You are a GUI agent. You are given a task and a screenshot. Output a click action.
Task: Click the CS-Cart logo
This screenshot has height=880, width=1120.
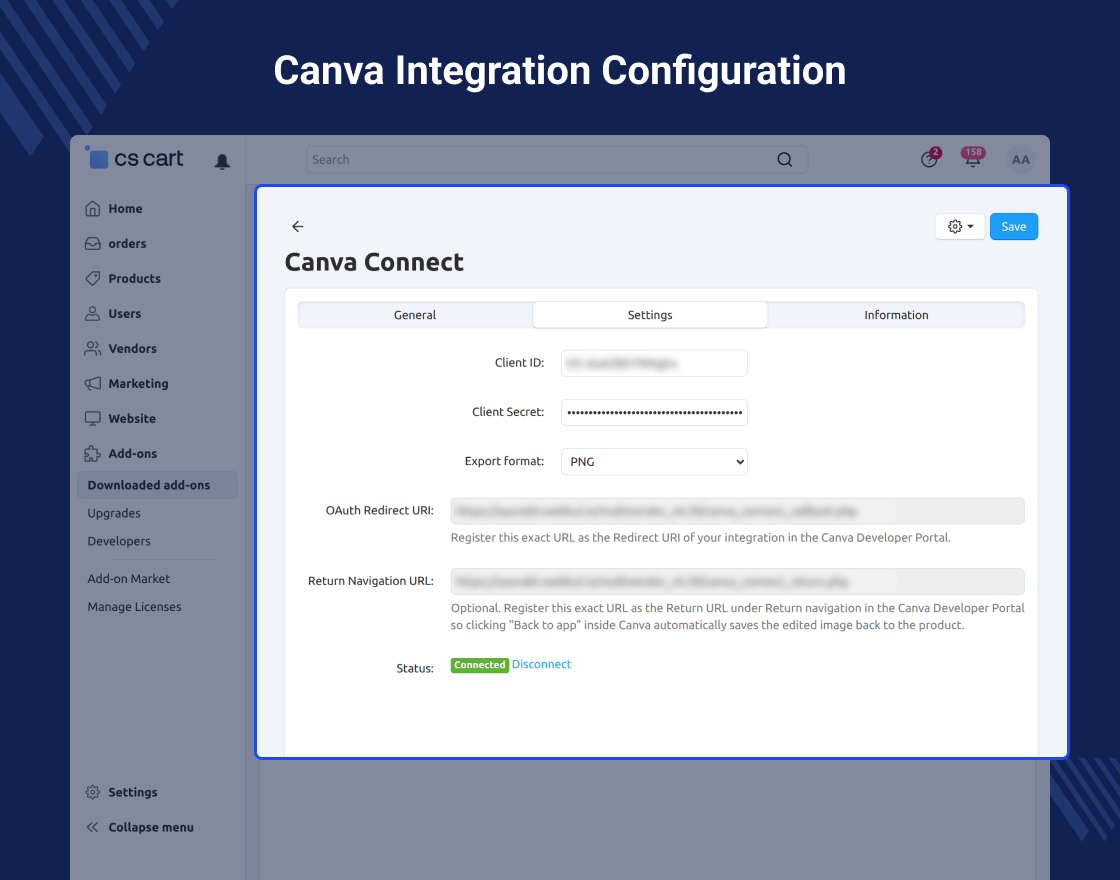[x=134, y=158]
